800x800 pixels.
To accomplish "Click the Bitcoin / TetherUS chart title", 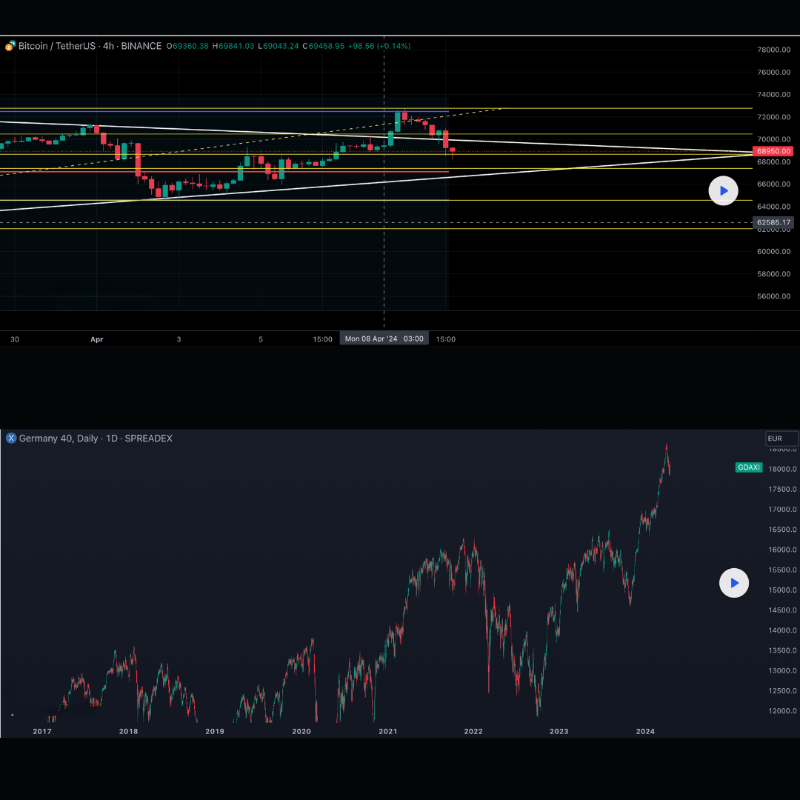I will coord(90,46).
